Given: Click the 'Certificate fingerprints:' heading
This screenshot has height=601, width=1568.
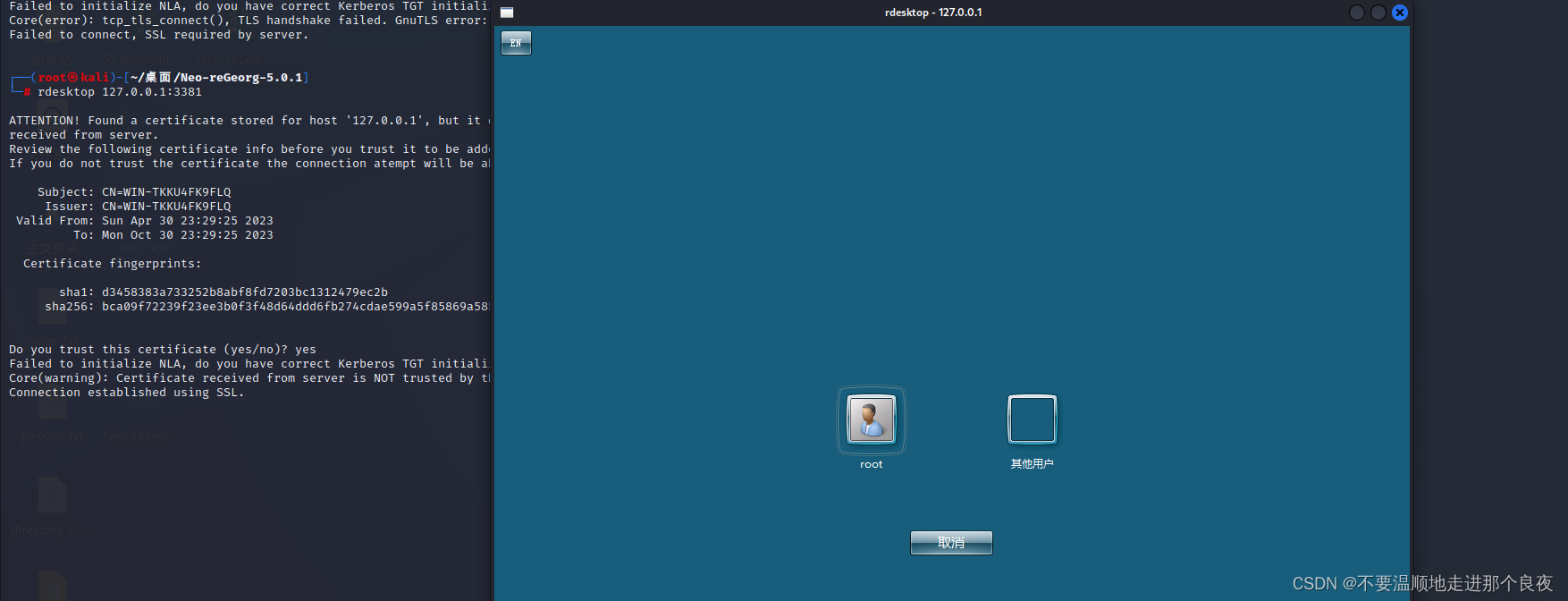Looking at the screenshot, I should click(113, 264).
